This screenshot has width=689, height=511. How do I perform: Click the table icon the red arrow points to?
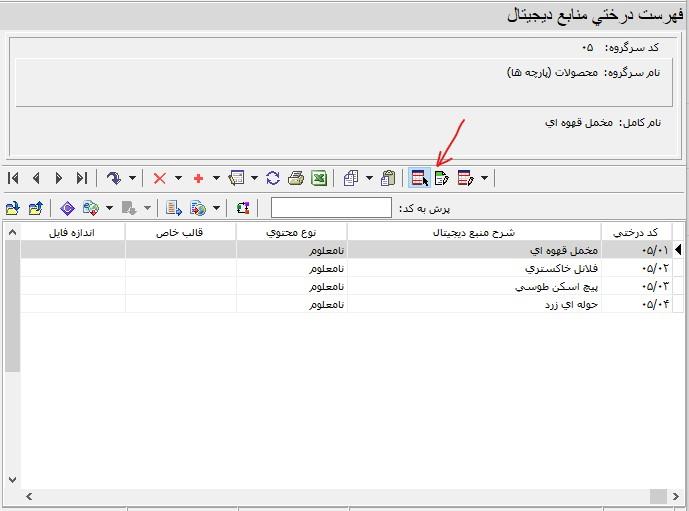coord(419,178)
